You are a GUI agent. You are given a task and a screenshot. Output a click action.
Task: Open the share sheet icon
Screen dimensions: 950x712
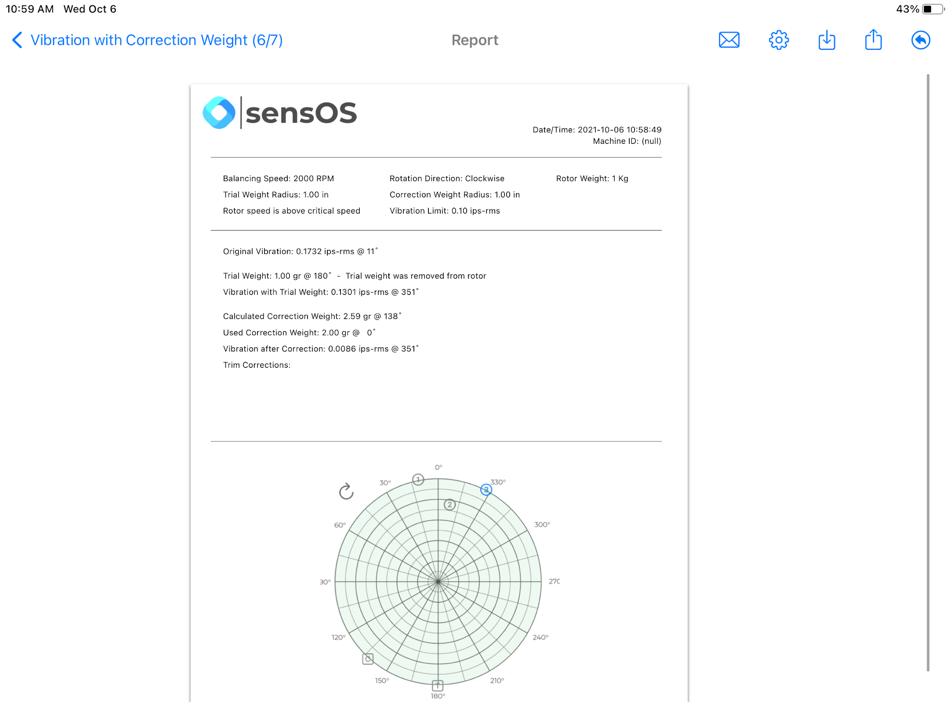(x=873, y=40)
